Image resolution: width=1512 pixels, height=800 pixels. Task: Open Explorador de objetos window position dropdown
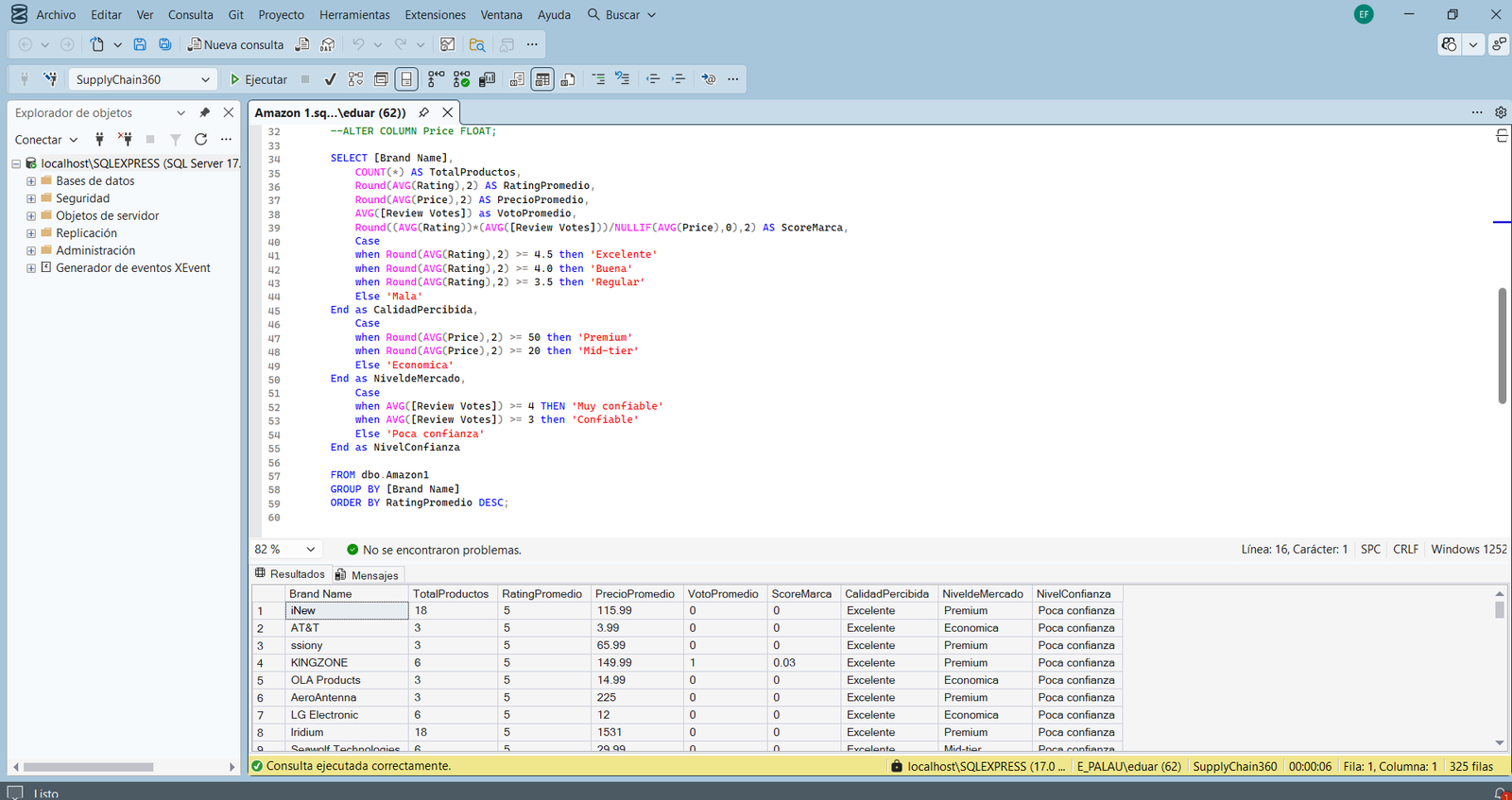point(180,112)
